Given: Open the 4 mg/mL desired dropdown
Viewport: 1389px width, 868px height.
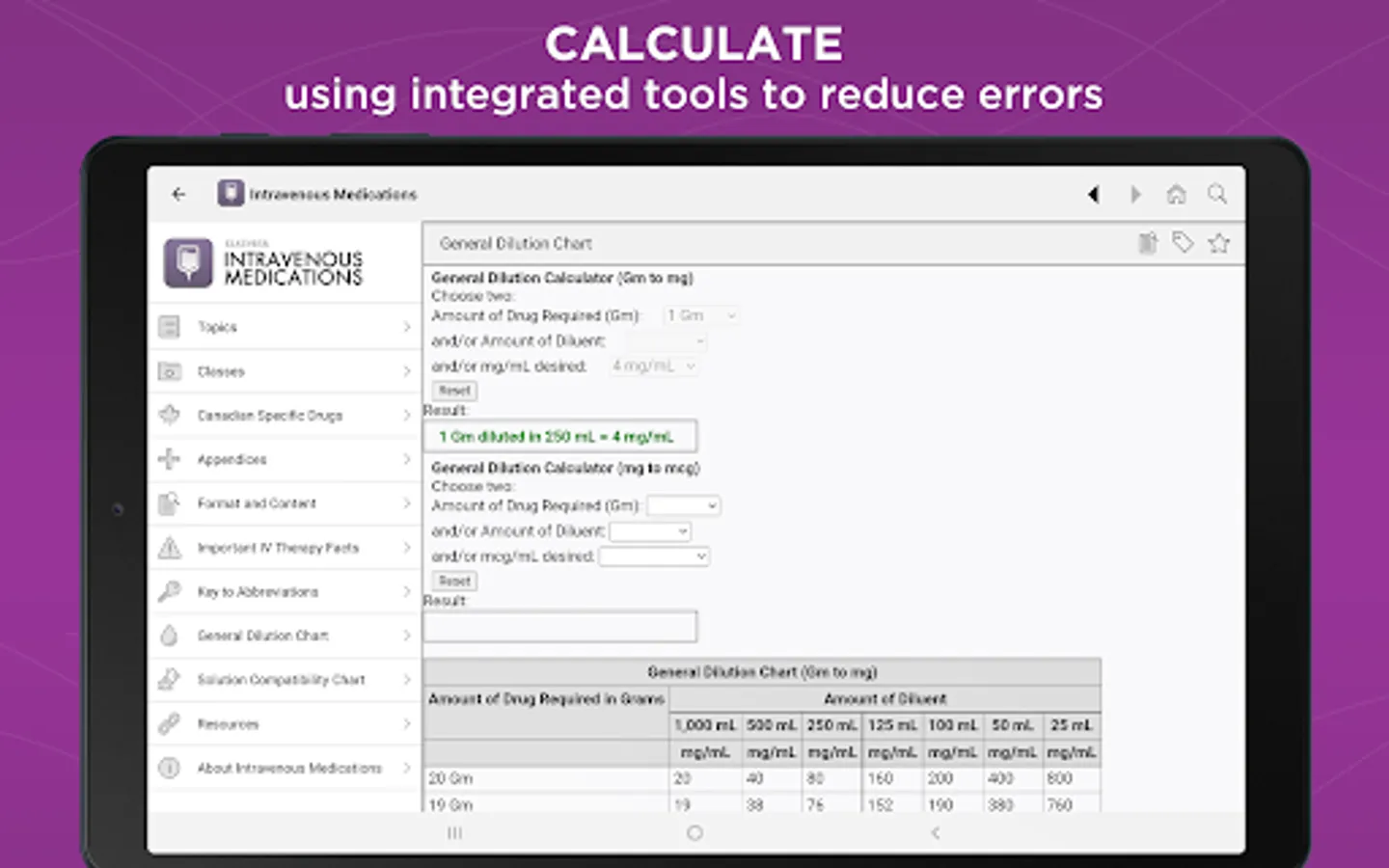Looking at the screenshot, I should coord(653,366).
